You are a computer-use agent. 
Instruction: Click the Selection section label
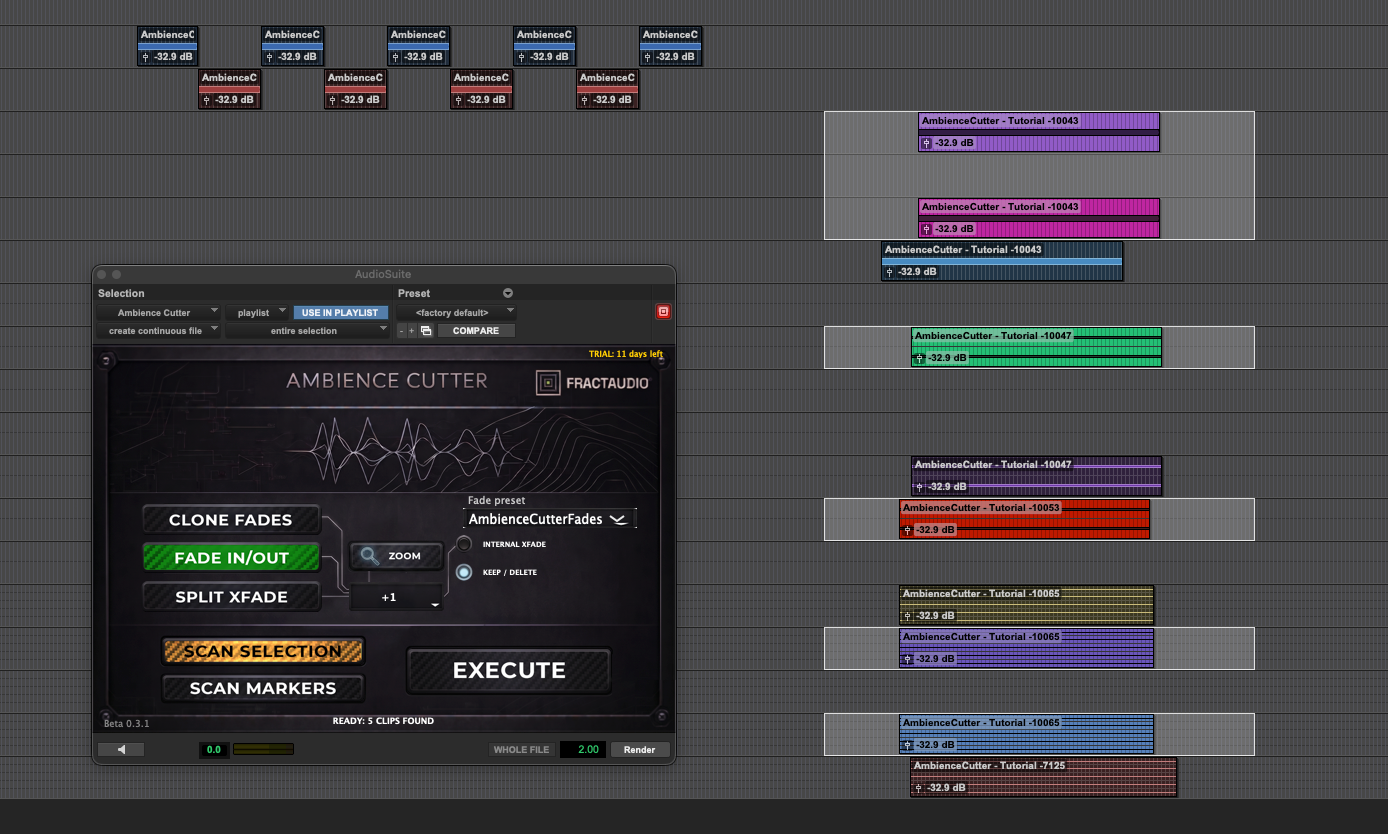click(x=121, y=293)
